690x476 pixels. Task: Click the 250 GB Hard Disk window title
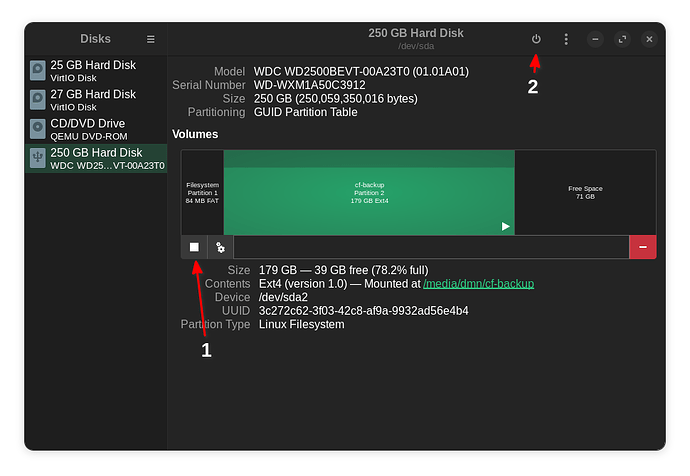pyautogui.click(x=415, y=33)
